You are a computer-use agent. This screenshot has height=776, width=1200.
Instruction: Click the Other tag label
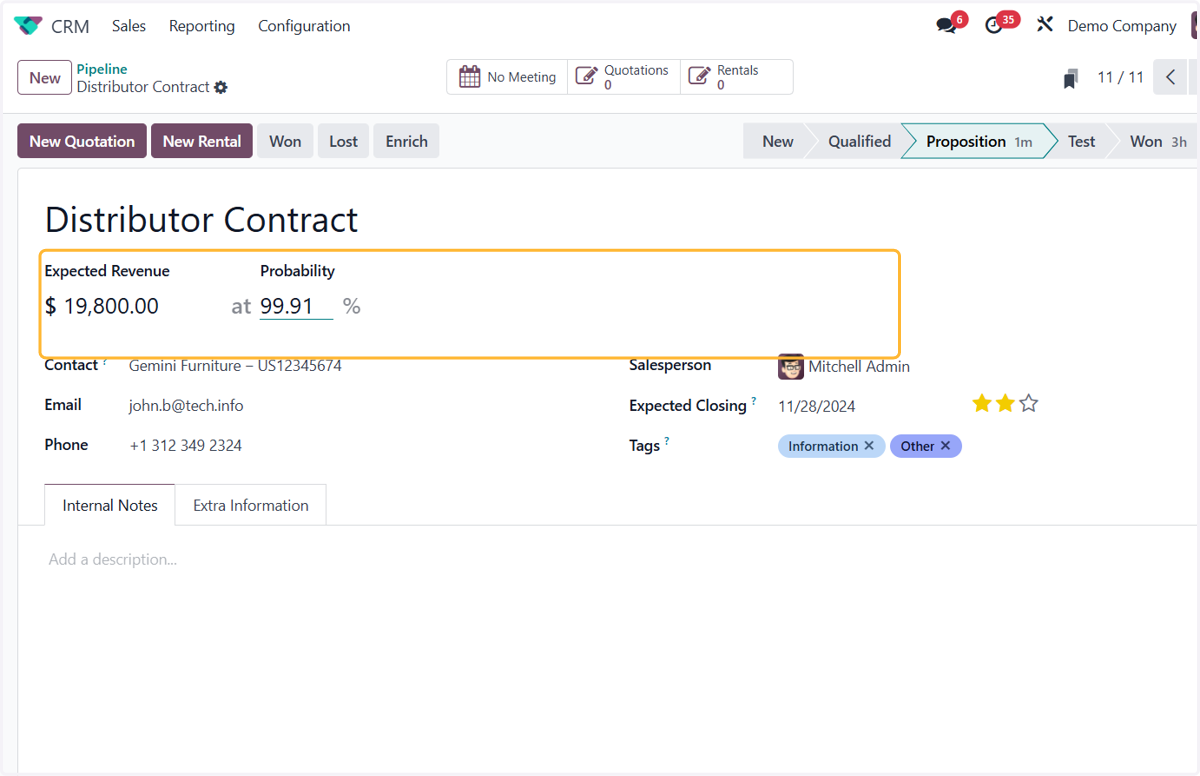point(917,446)
